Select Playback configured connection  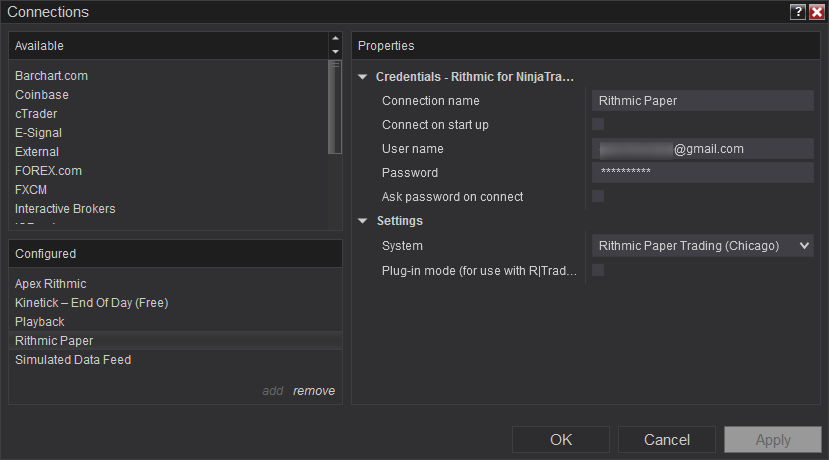176,322
